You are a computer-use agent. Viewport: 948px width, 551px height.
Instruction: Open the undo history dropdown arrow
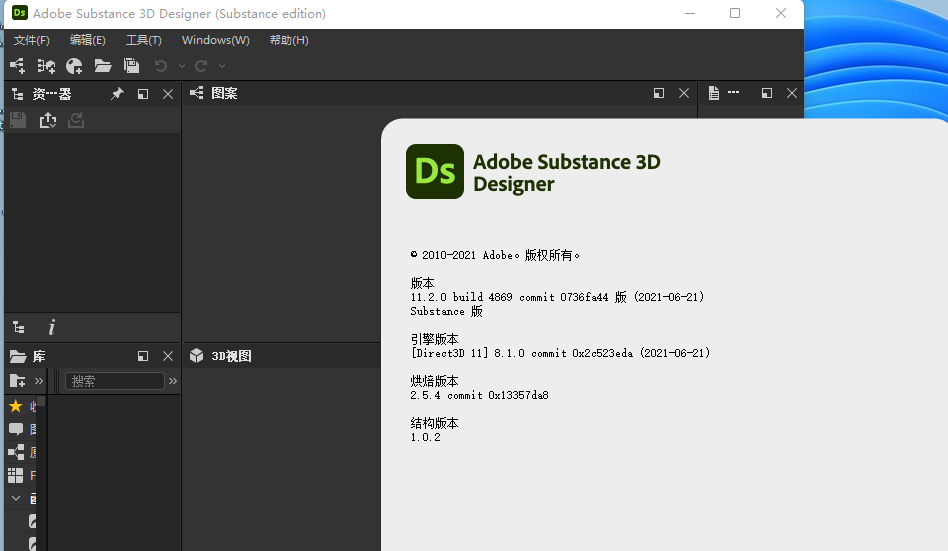coord(181,67)
